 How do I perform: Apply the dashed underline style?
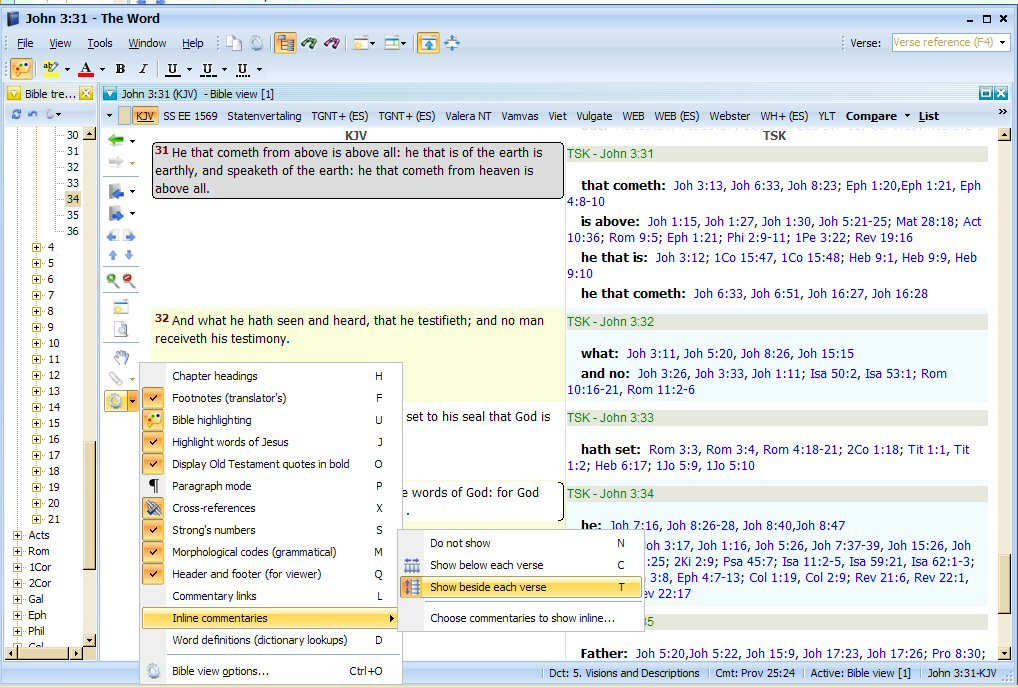coord(208,69)
